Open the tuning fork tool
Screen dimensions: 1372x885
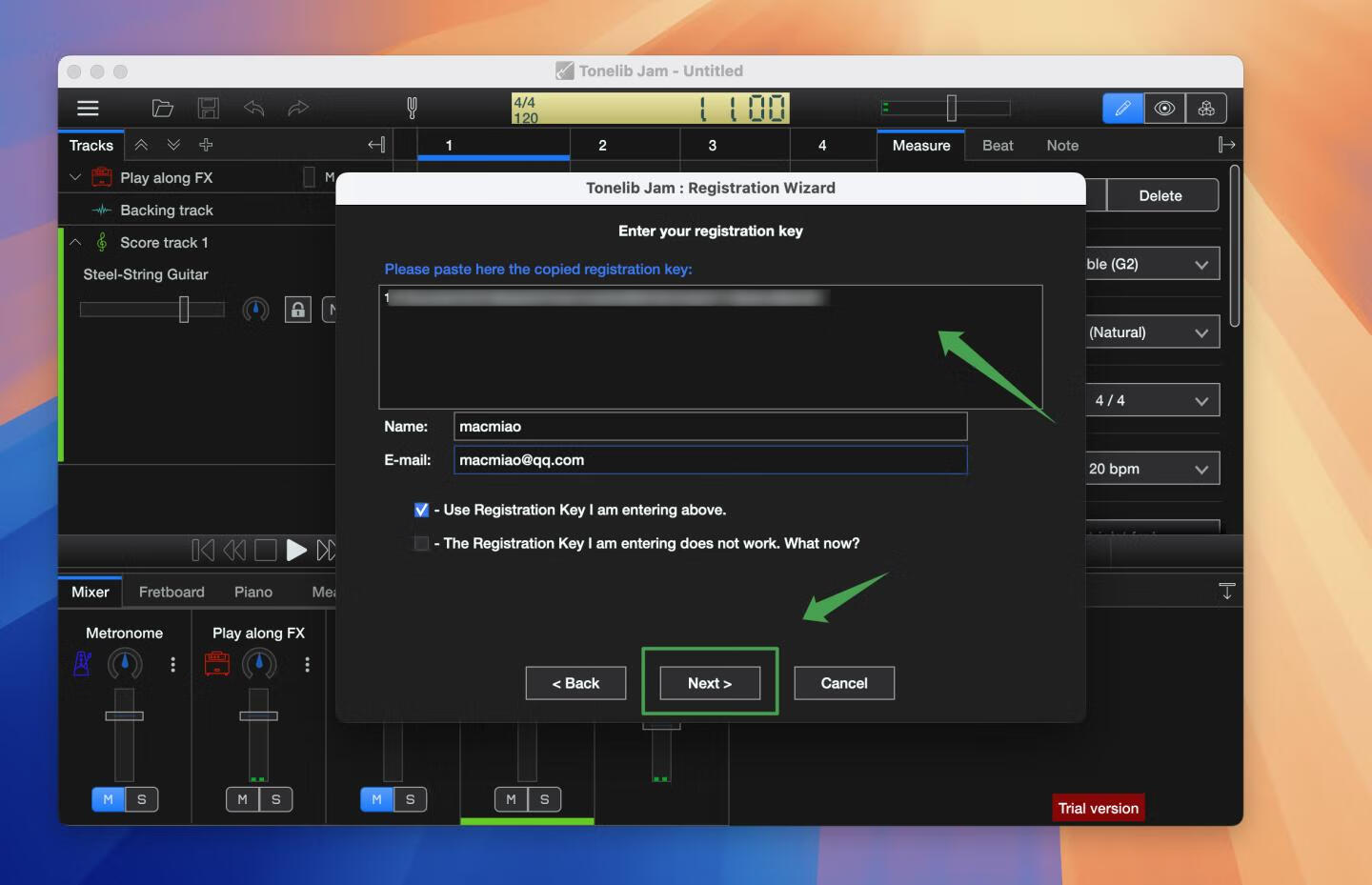point(412,108)
